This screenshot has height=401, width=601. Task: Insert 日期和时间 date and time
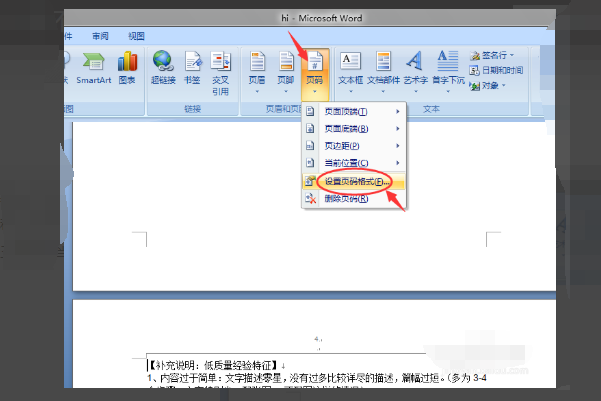point(496,70)
